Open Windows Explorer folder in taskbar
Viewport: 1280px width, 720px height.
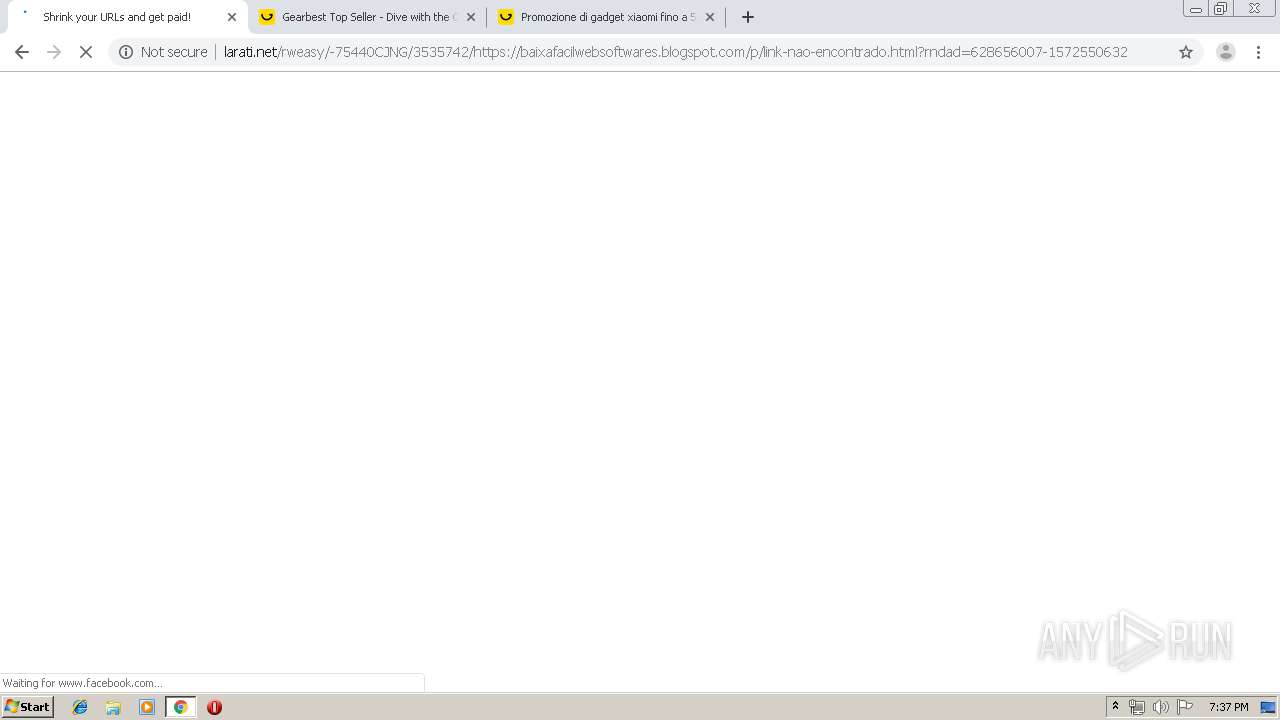pyautogui.click(x=113, y=707)
